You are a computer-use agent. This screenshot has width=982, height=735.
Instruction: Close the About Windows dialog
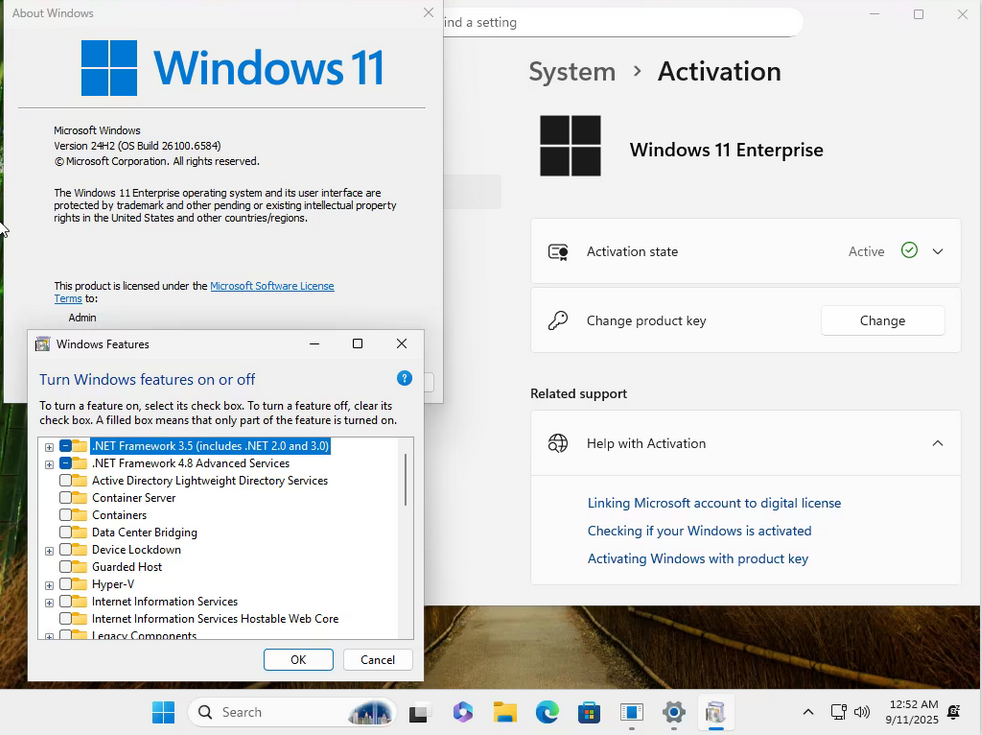coord(428,13)
